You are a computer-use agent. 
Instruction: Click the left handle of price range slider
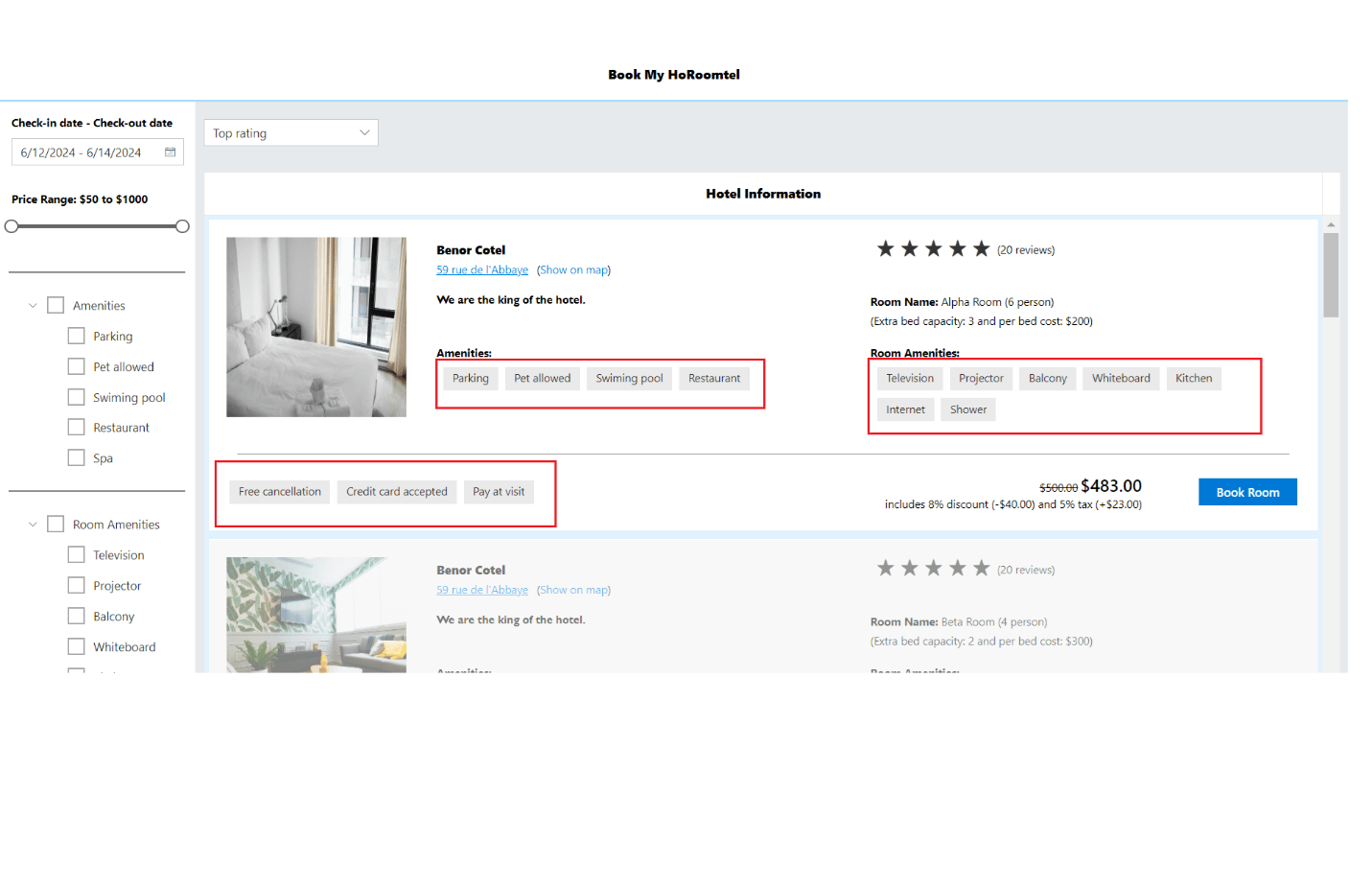(12, 226)
